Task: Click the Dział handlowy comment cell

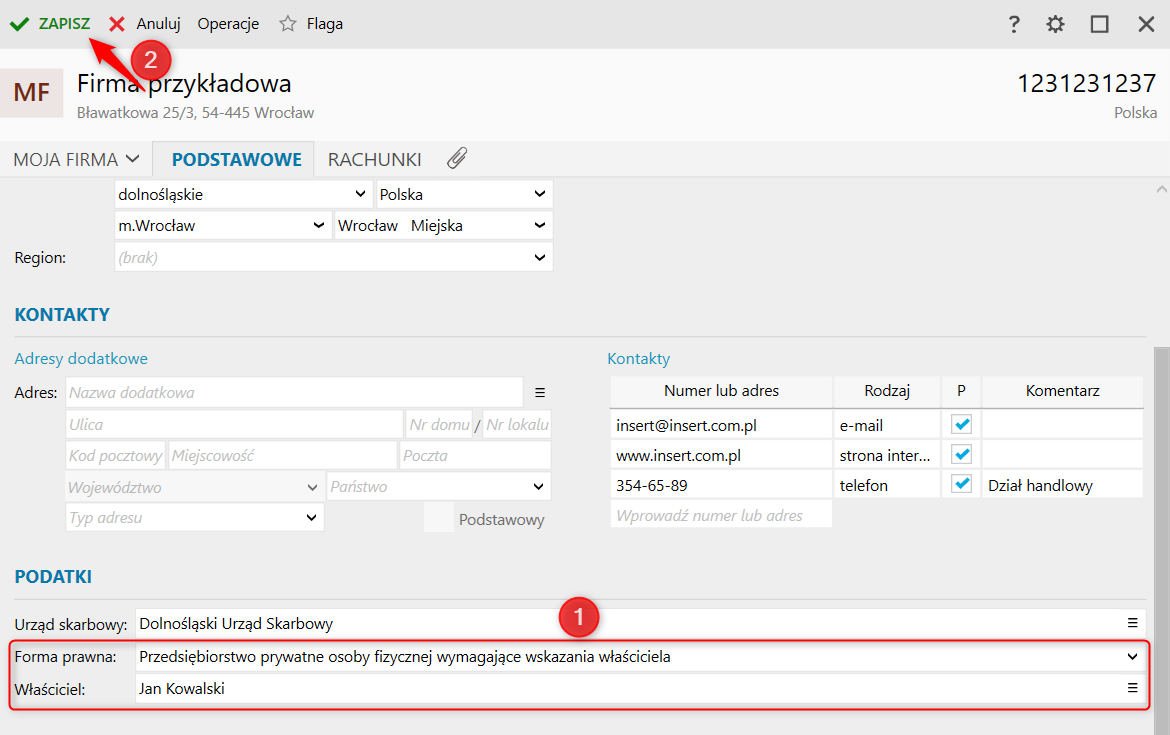Action: 1063,485
